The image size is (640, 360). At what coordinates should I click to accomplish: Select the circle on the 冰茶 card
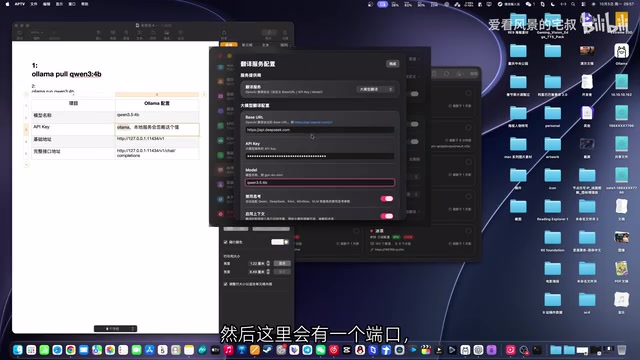click(x=468, y=231)
